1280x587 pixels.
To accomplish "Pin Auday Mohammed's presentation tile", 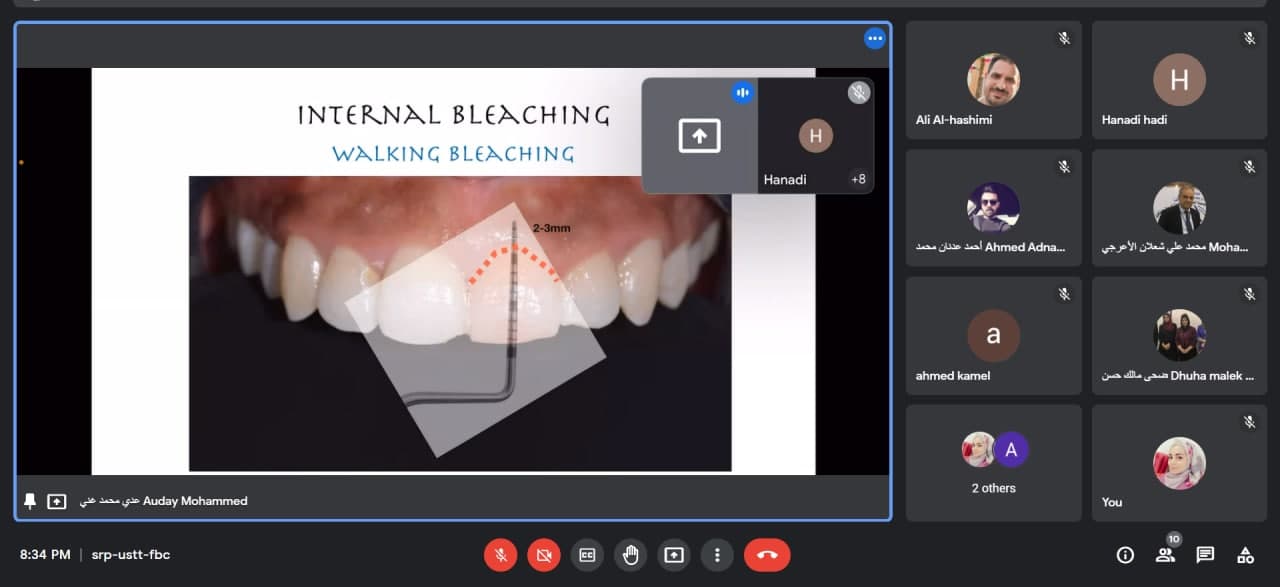I will (28, 500).
